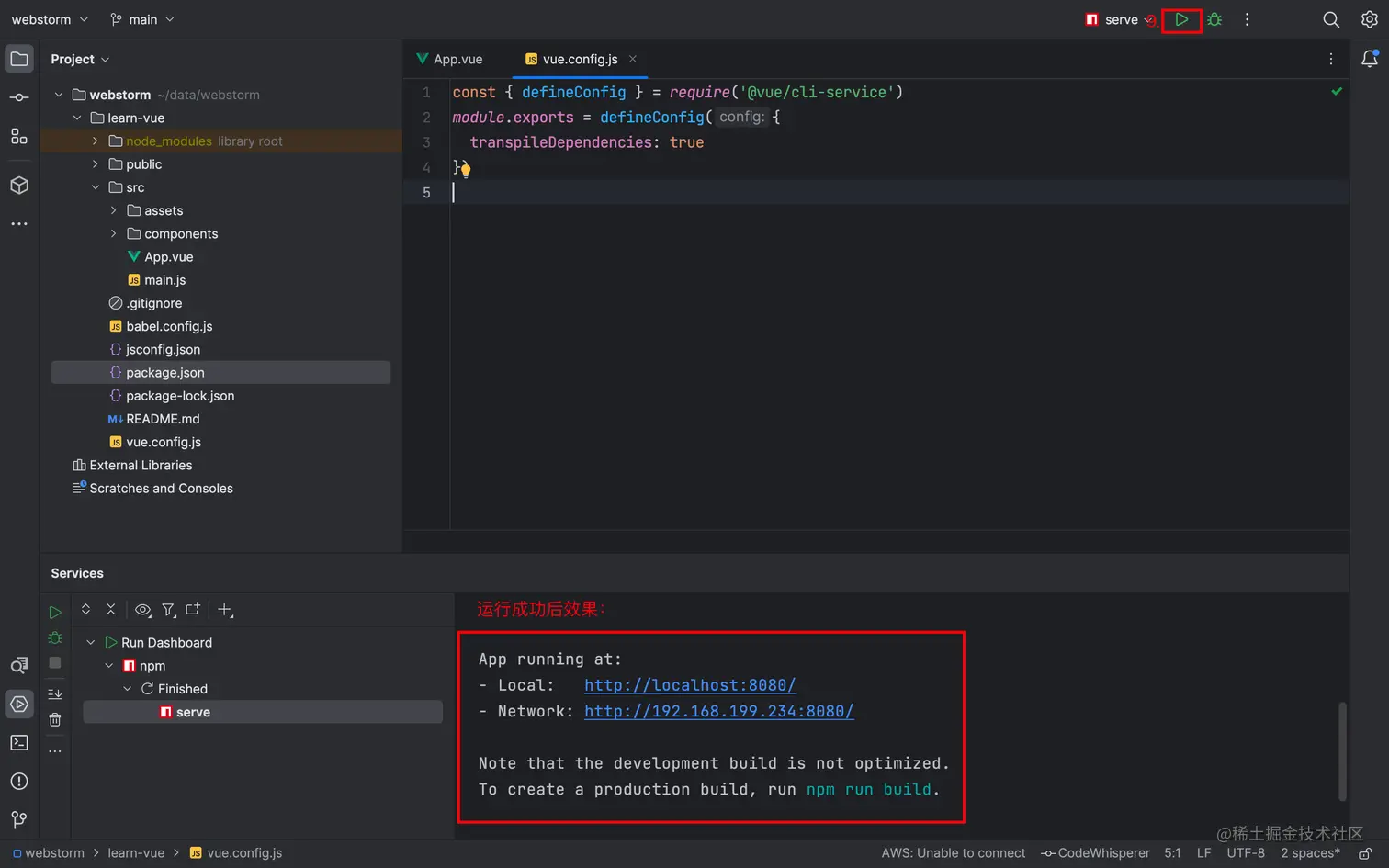Show the intention lightbulb in the editor
Screen dimensions: 1389x868
tap(466, 169)
